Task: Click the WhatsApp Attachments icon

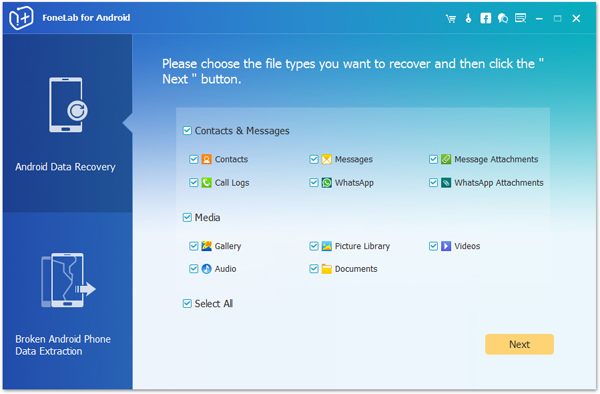Action: [446, 183]
